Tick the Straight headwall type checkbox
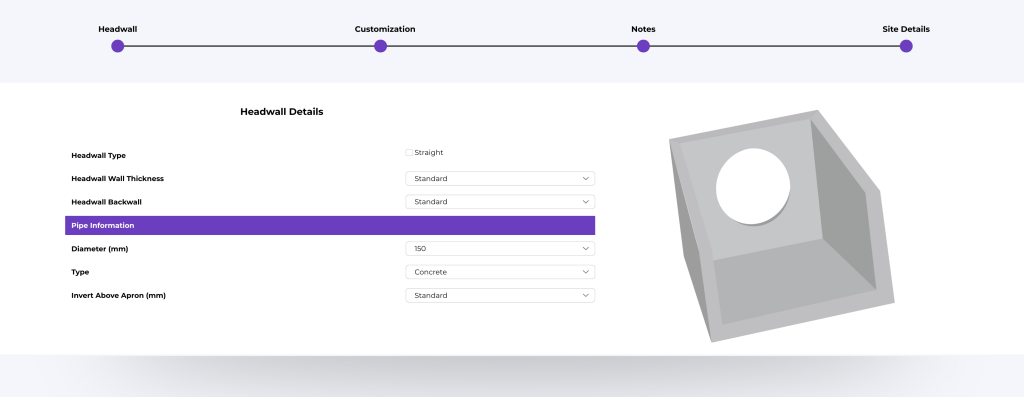The width and height of the screenshot is (1024, 397). (409, 153)
